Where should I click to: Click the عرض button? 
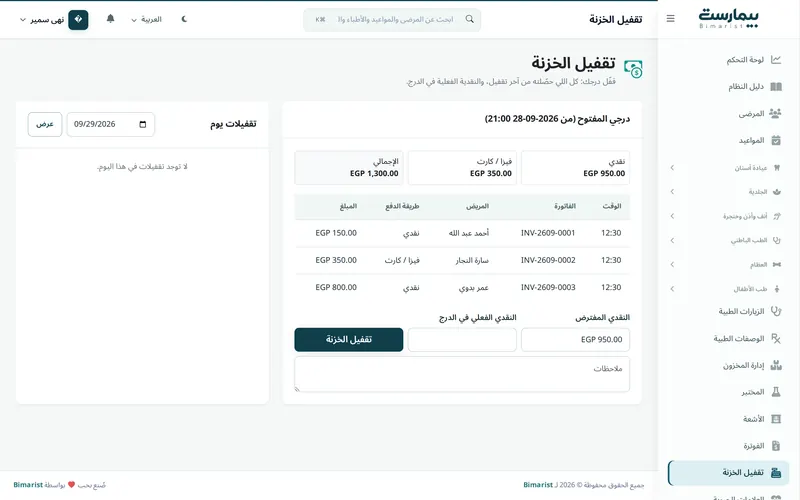click(45, 124)
